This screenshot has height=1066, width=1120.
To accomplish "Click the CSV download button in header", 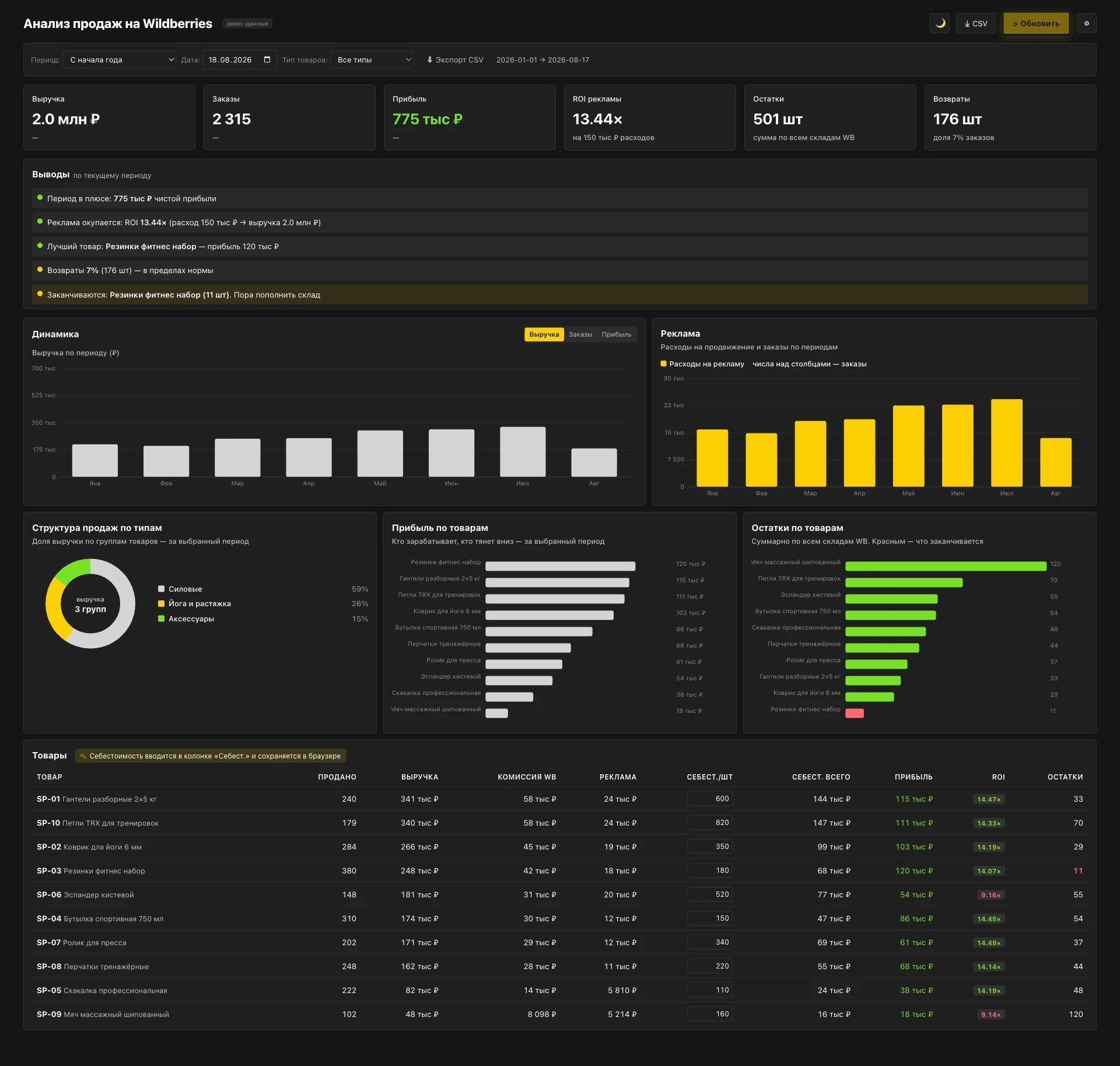I will pos(976,23).
